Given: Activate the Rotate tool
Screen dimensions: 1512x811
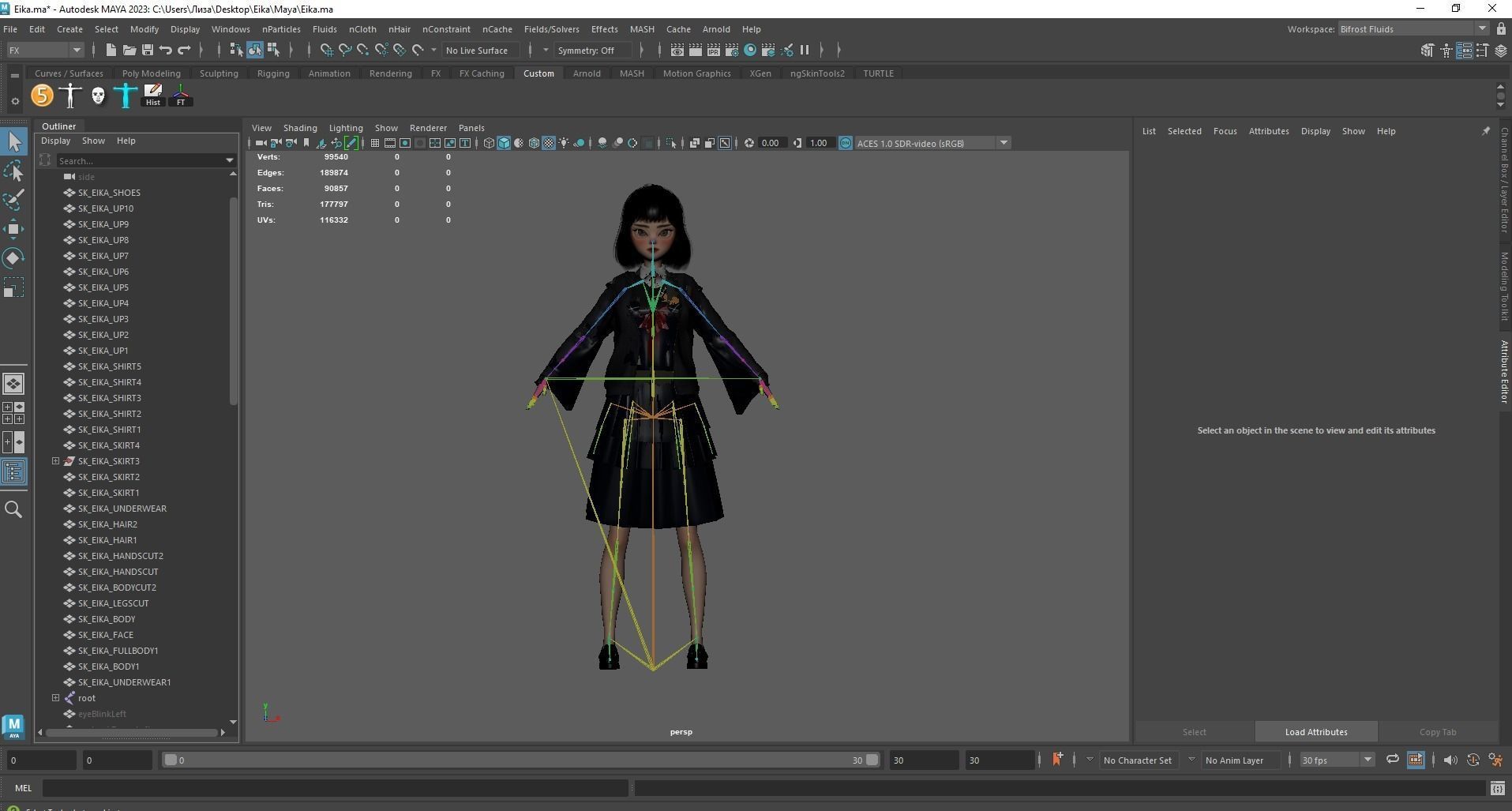Looking at the screenshot, I should 13,258.
